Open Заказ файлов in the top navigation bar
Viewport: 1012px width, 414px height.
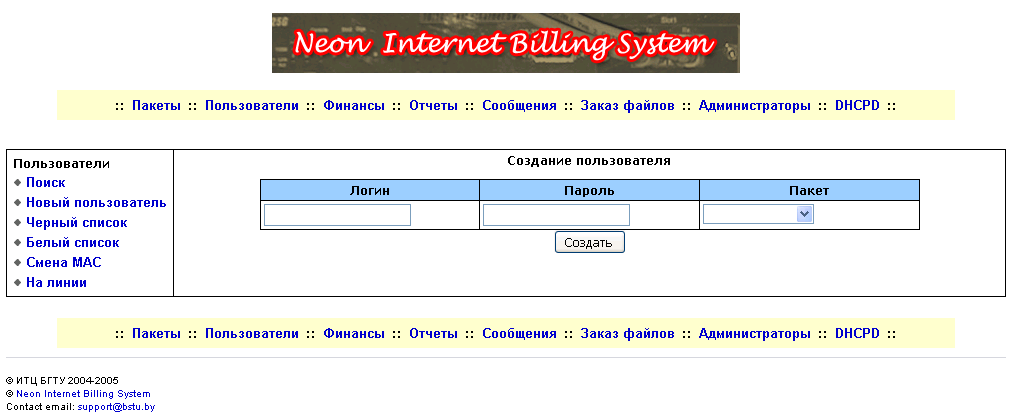click(x=627, y=106)
